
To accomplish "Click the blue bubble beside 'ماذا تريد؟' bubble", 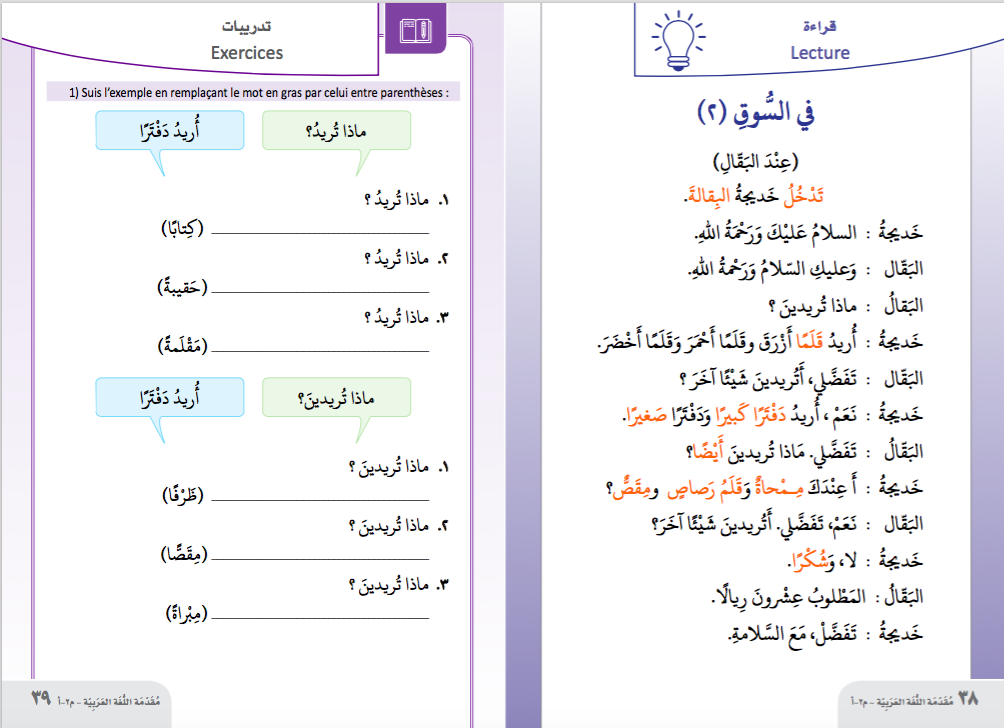I will (x=170, y=131).
